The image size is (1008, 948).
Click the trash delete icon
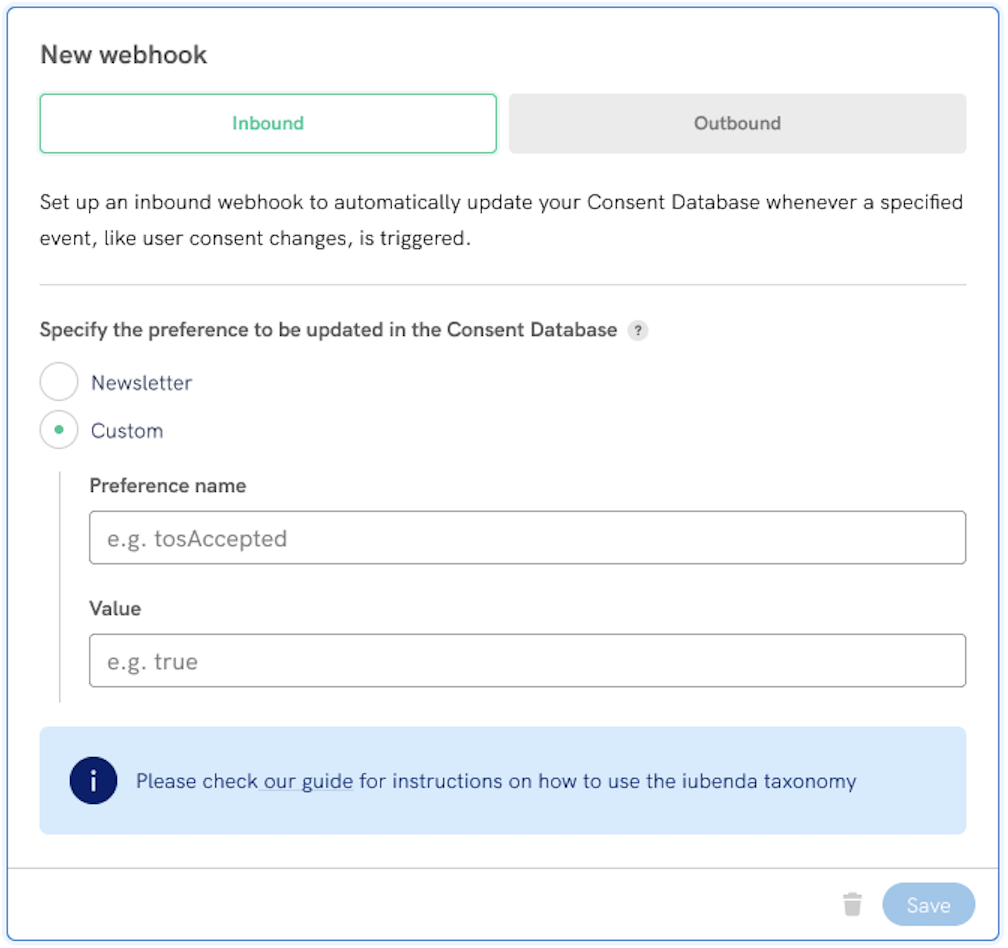tap(852, 905)
